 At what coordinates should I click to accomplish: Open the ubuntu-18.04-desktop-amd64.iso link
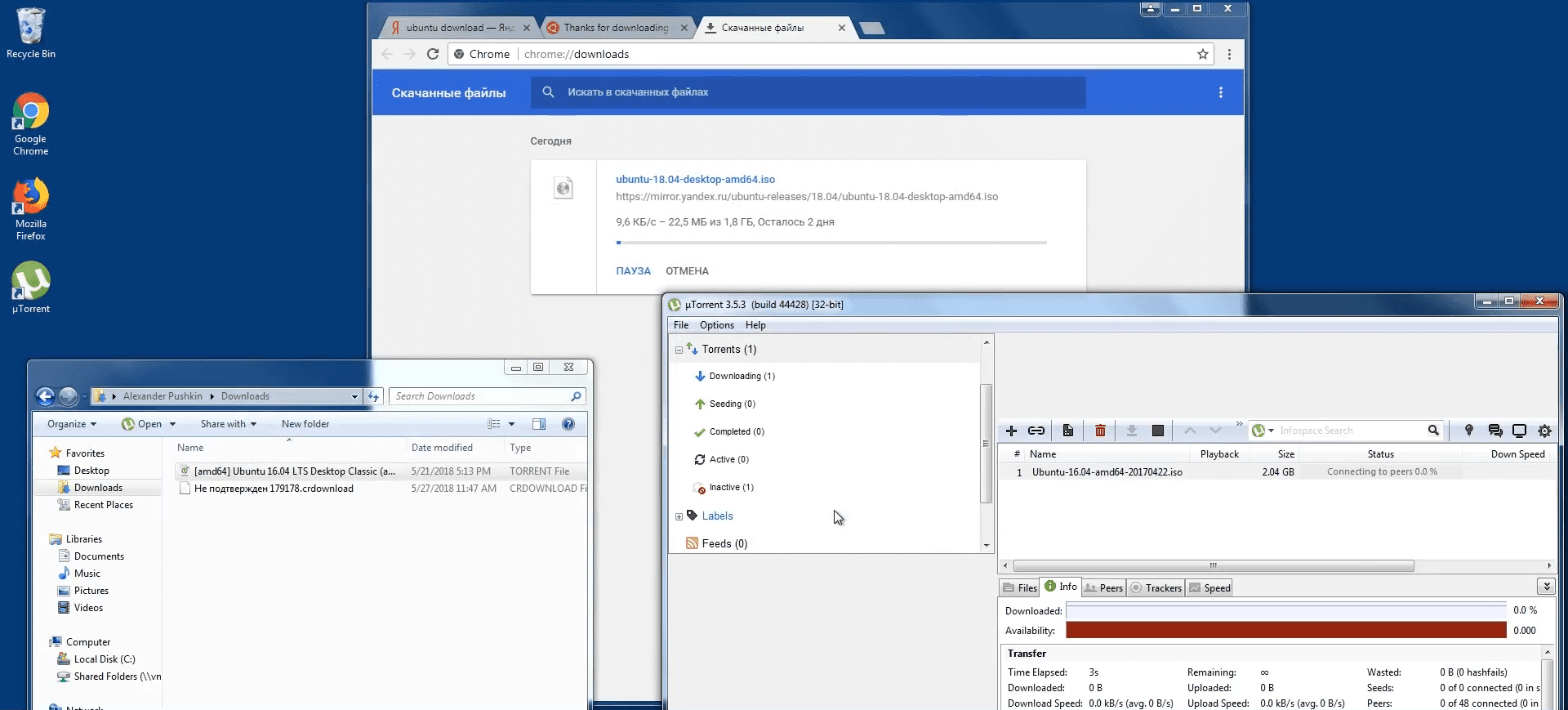click(x=695, y=179)
